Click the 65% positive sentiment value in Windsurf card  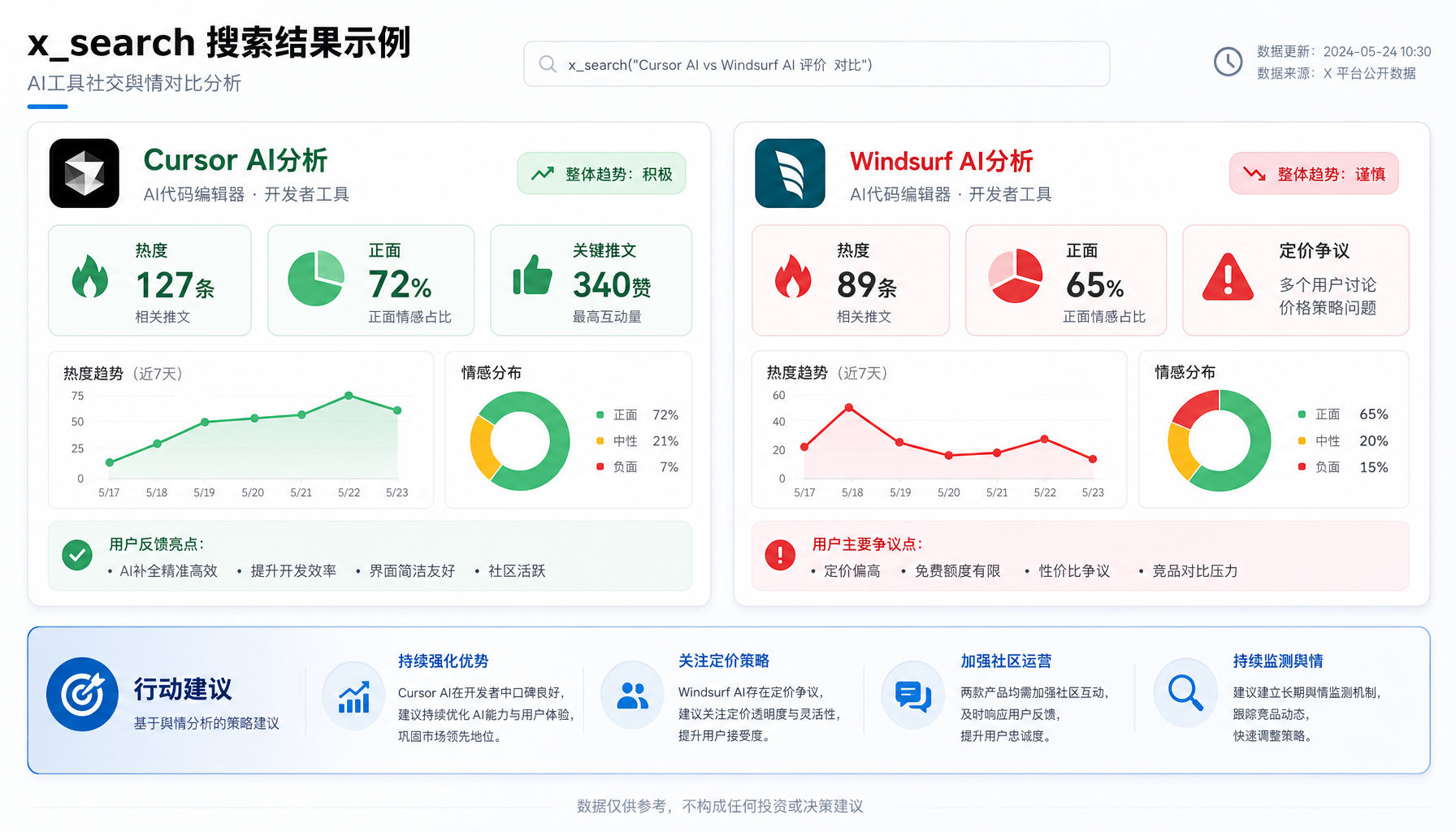(x=1095, y=285)
